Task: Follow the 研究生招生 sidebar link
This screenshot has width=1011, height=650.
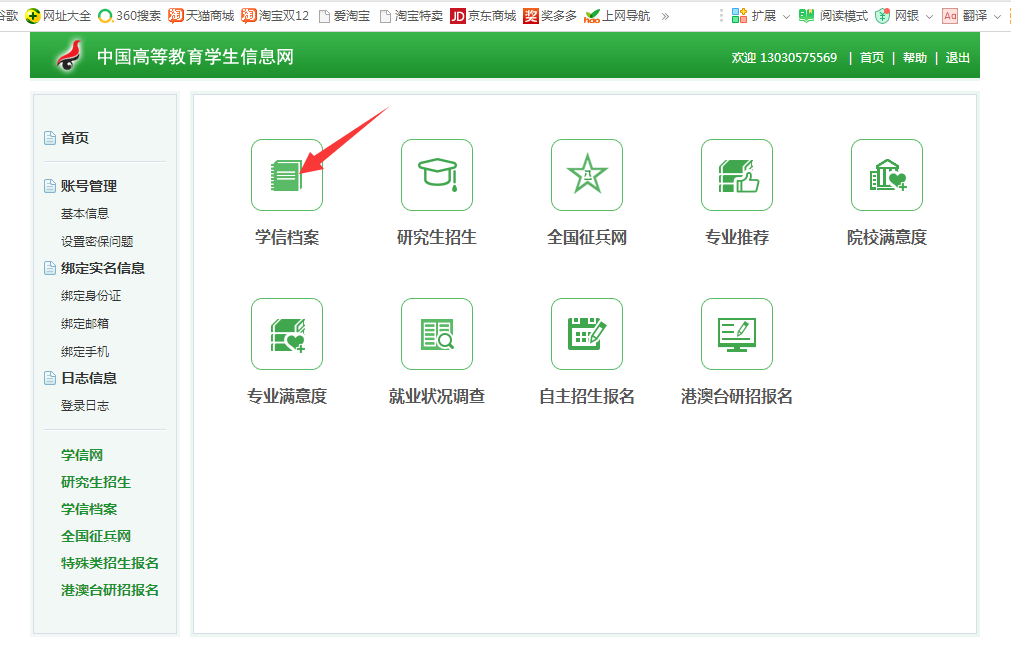Action: pos(96,482)
